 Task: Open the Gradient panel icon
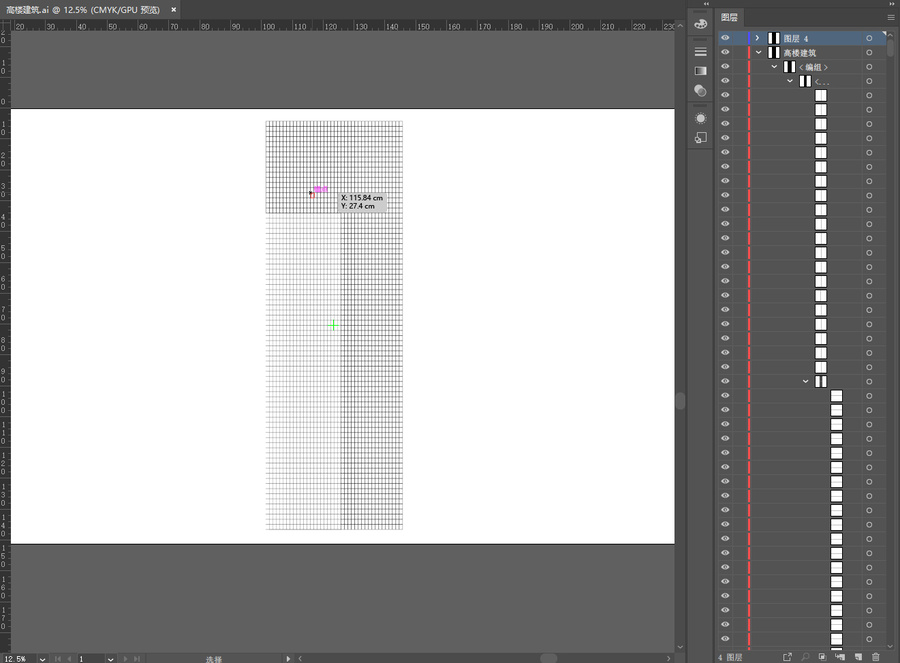[x=700, y=71]
